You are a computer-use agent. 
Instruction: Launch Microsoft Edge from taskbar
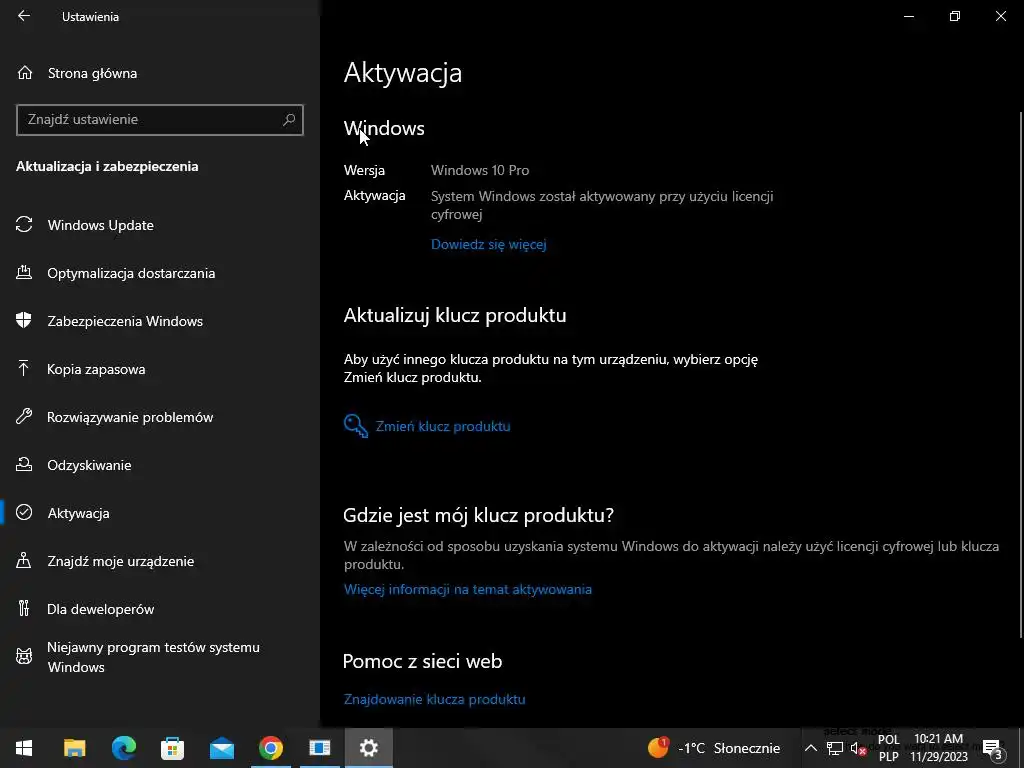click(x=123, y=748)
